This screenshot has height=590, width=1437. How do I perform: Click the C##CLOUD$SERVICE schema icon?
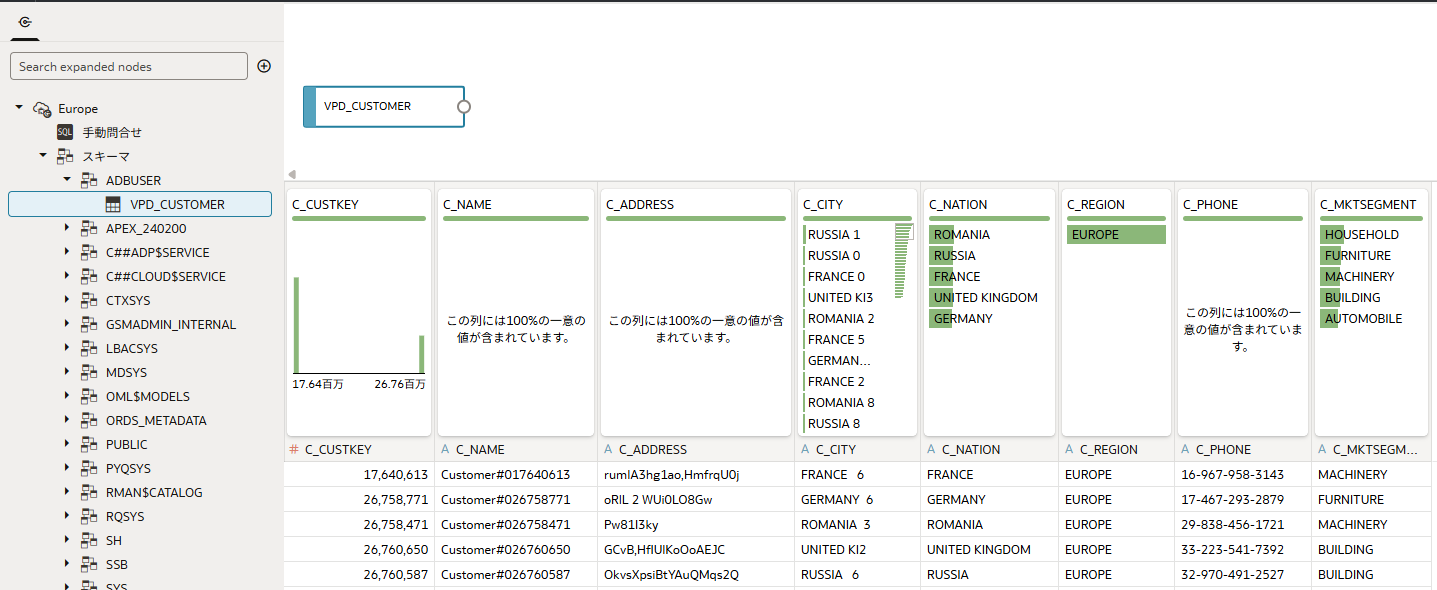point(89,276)
